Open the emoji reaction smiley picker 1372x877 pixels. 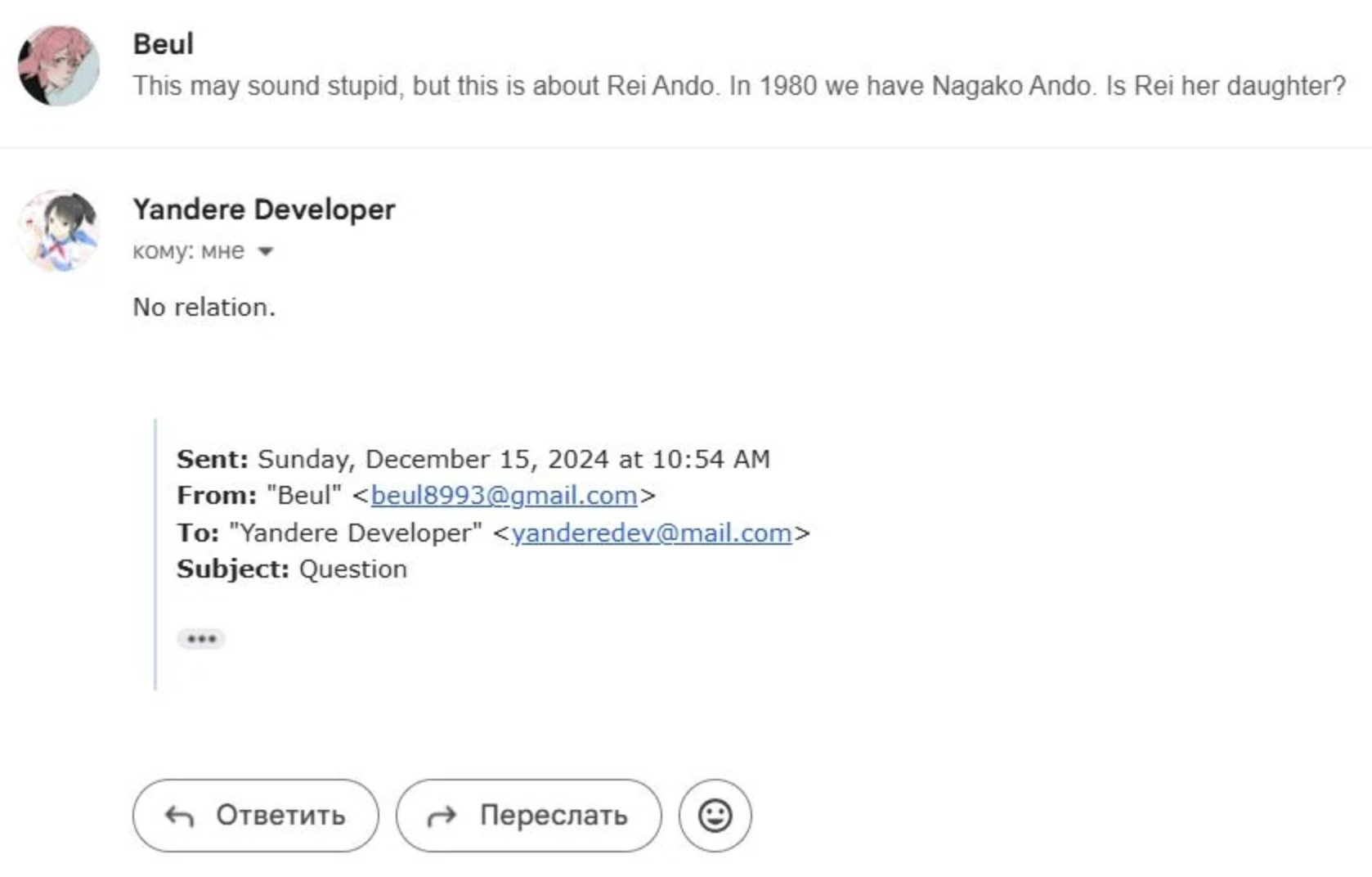[x=715, y=816]
